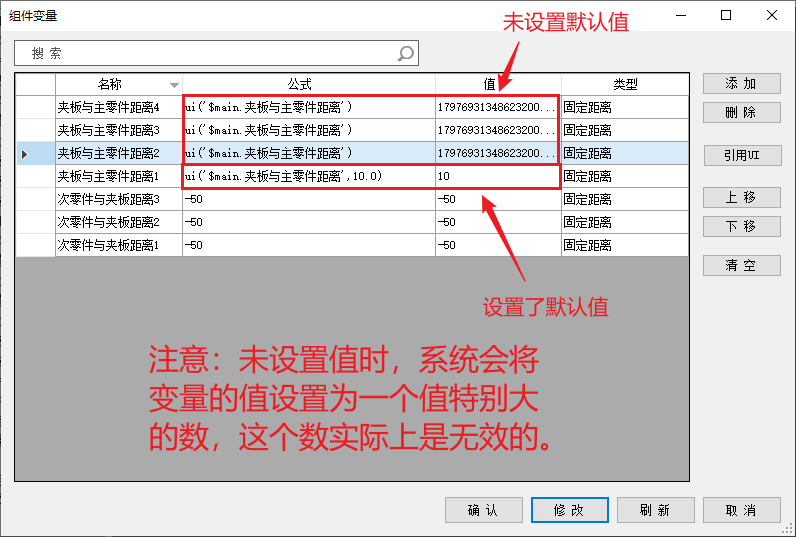Viewport: 796px width, 537px height.
Task: Click -50 formula cell of 次零件与夹板距离3
Action: coord(309,199)
